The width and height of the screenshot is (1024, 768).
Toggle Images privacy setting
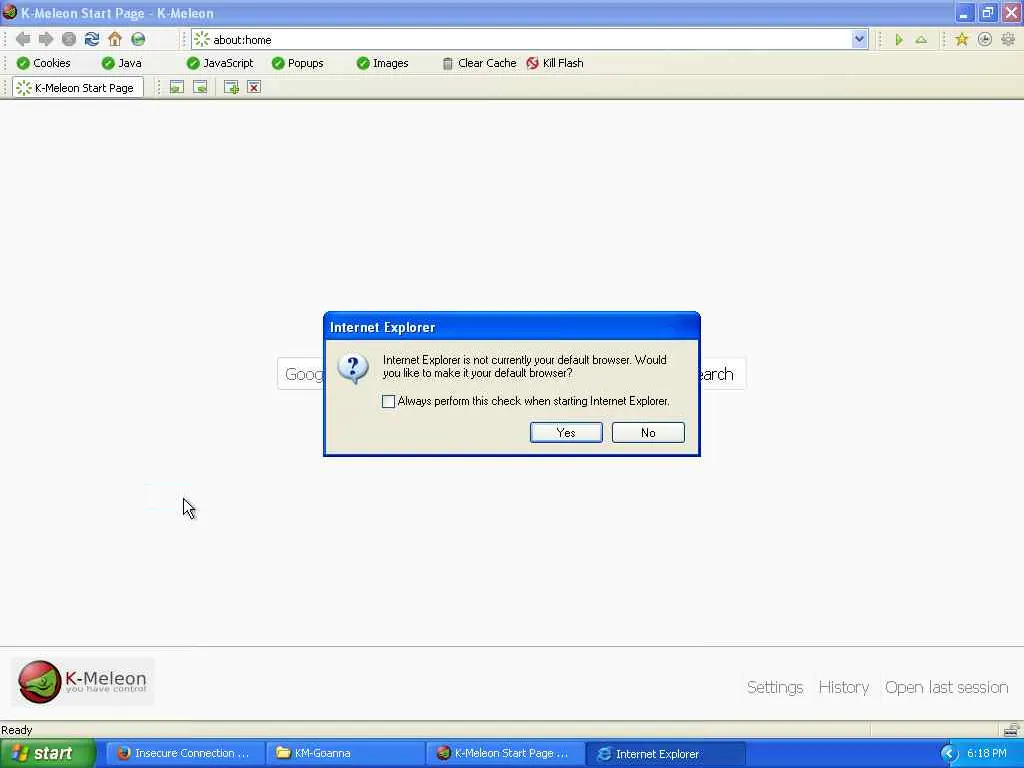click(x=382, y=63)
